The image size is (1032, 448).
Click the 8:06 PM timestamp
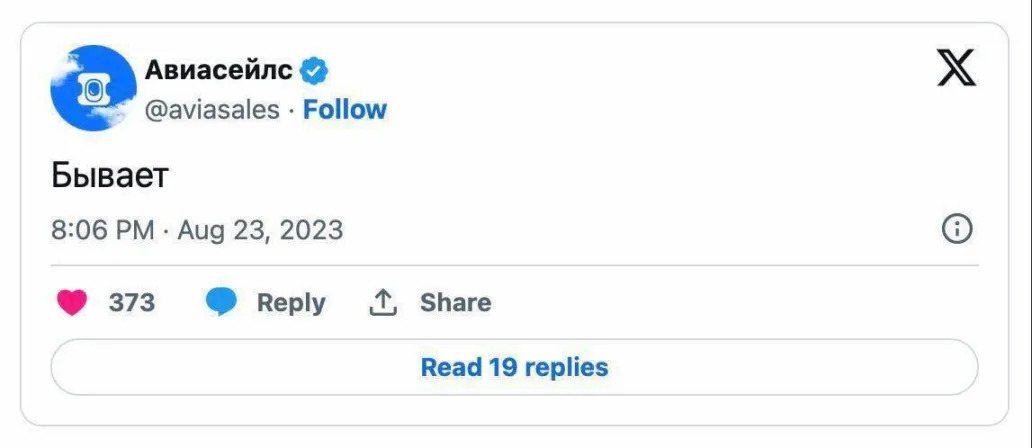click(x=103, y=230)
